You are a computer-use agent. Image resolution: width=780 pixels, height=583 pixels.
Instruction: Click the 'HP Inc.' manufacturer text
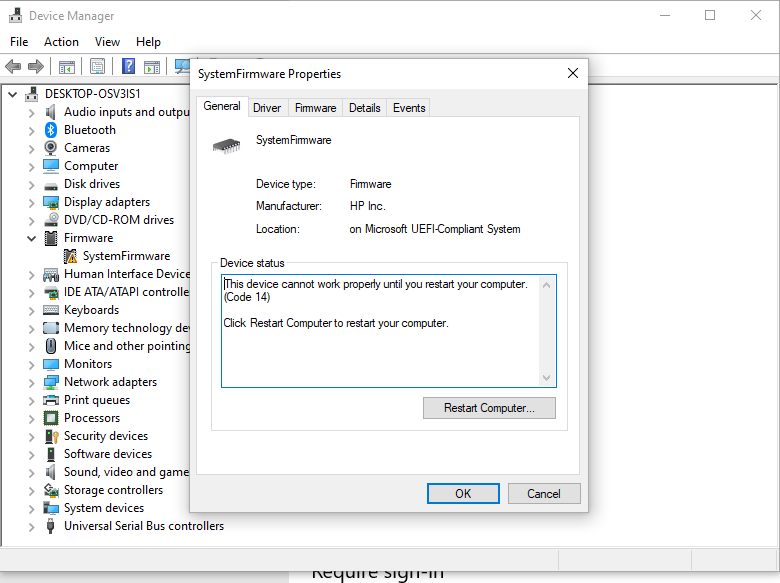pos(368,206)
